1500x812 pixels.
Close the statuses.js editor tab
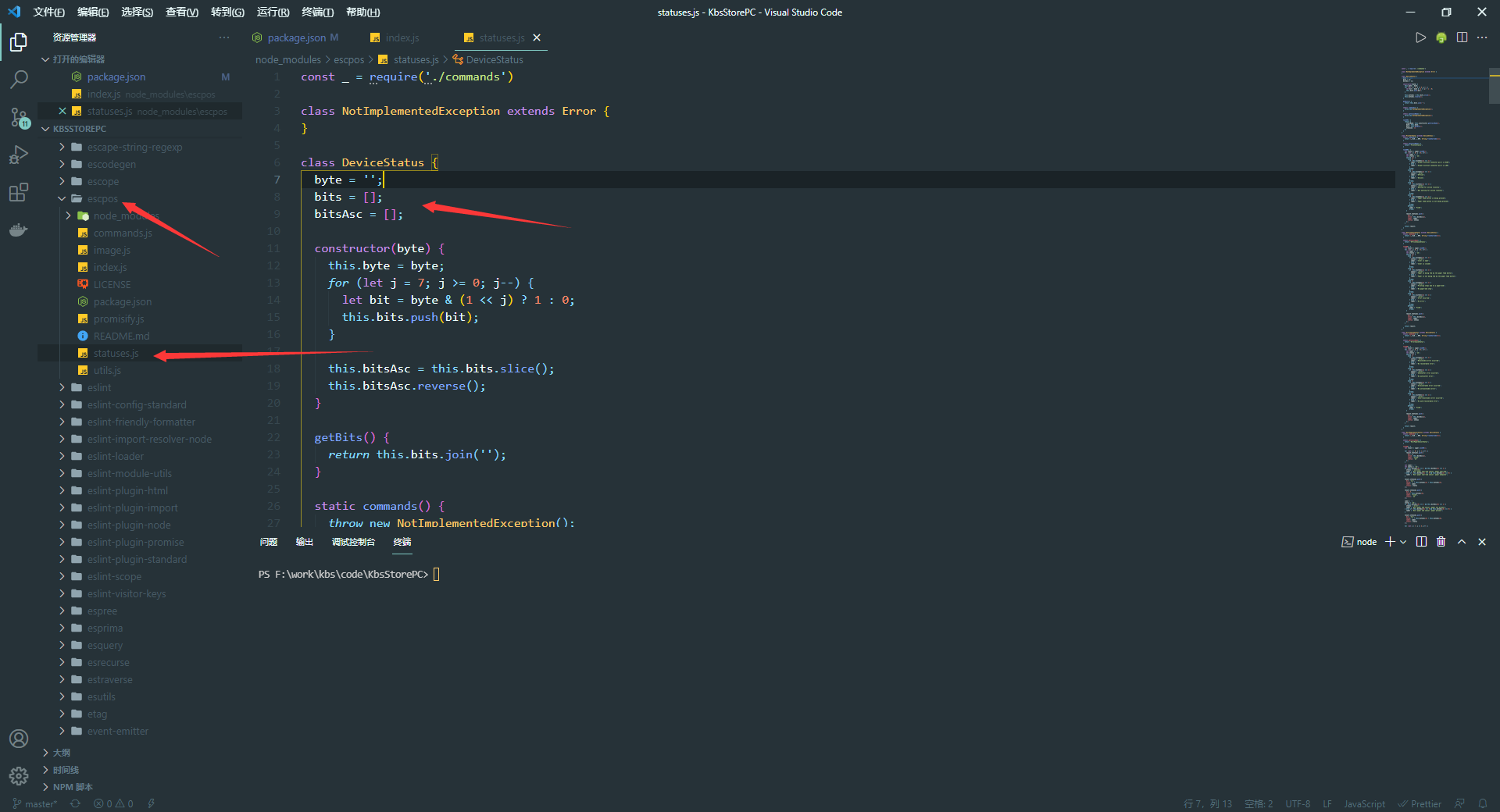[537, 37]
